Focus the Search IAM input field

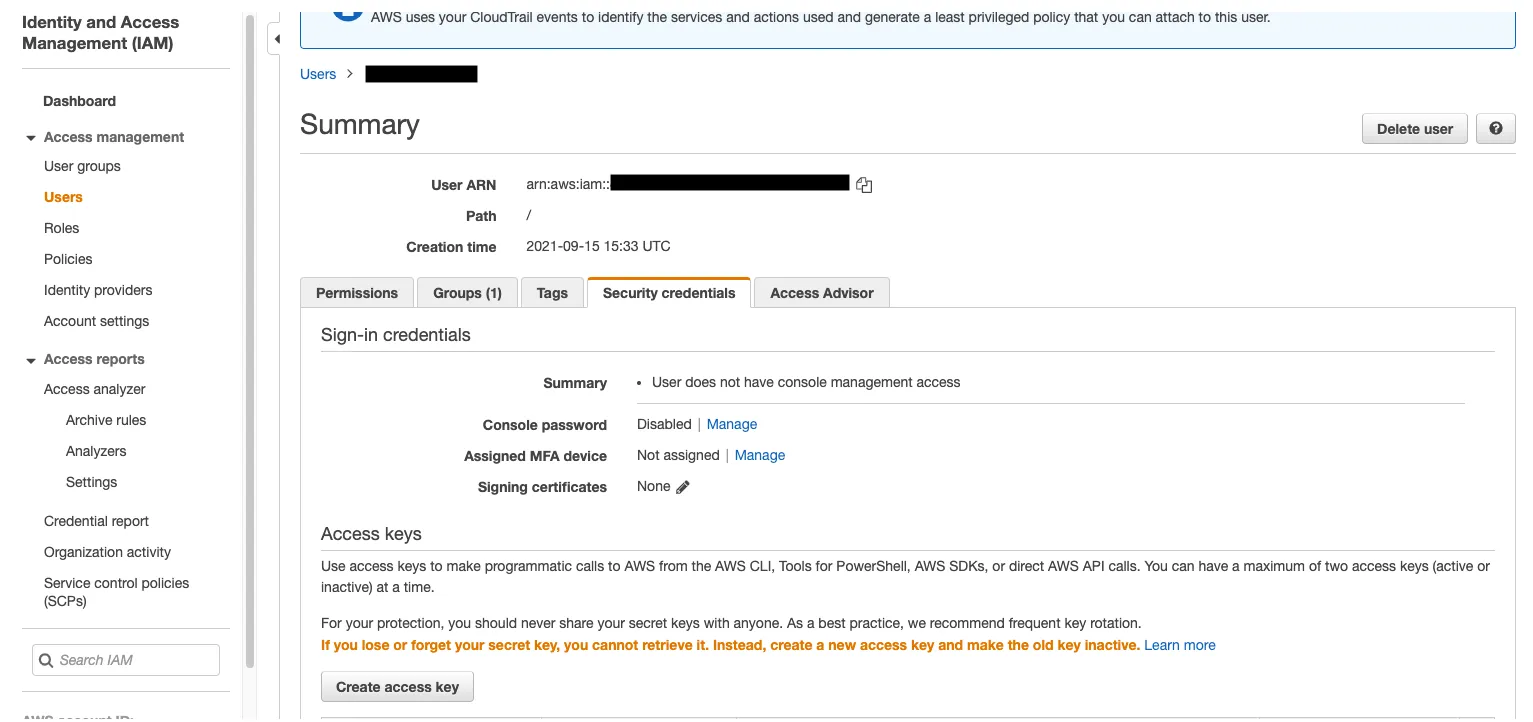tap(126, 660)
